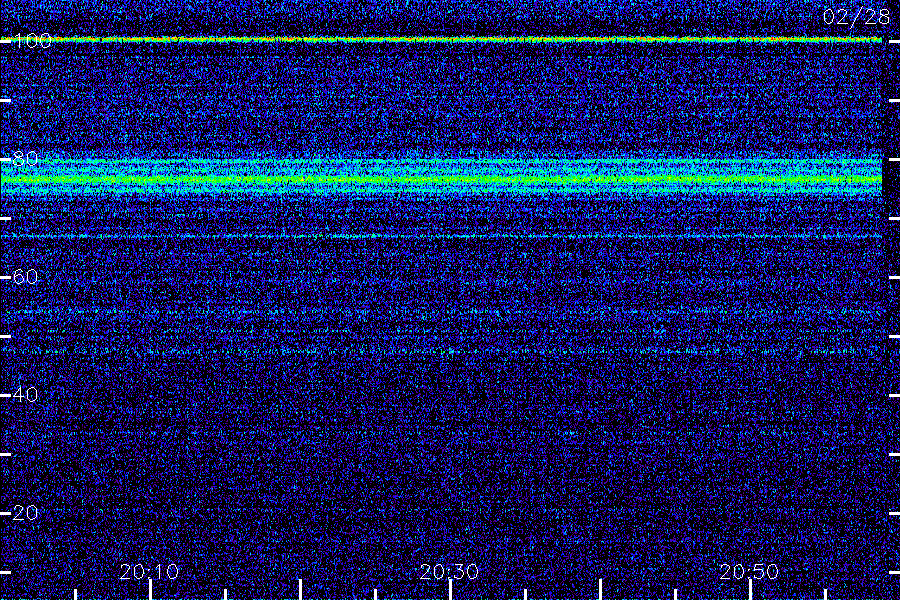900x600 pixels.
Task: Click the 100 frequency axis label
Action: point(32,41)
